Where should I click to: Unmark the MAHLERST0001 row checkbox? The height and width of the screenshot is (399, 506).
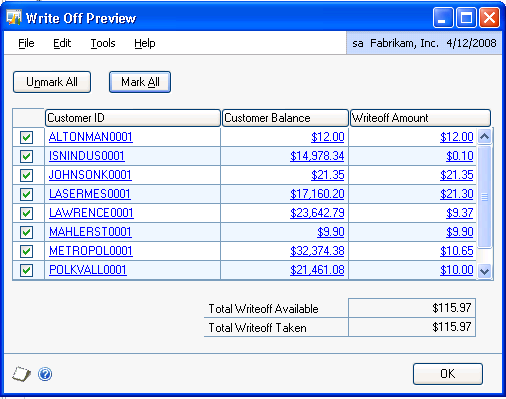pyautogui.click(x=26, y=232)
